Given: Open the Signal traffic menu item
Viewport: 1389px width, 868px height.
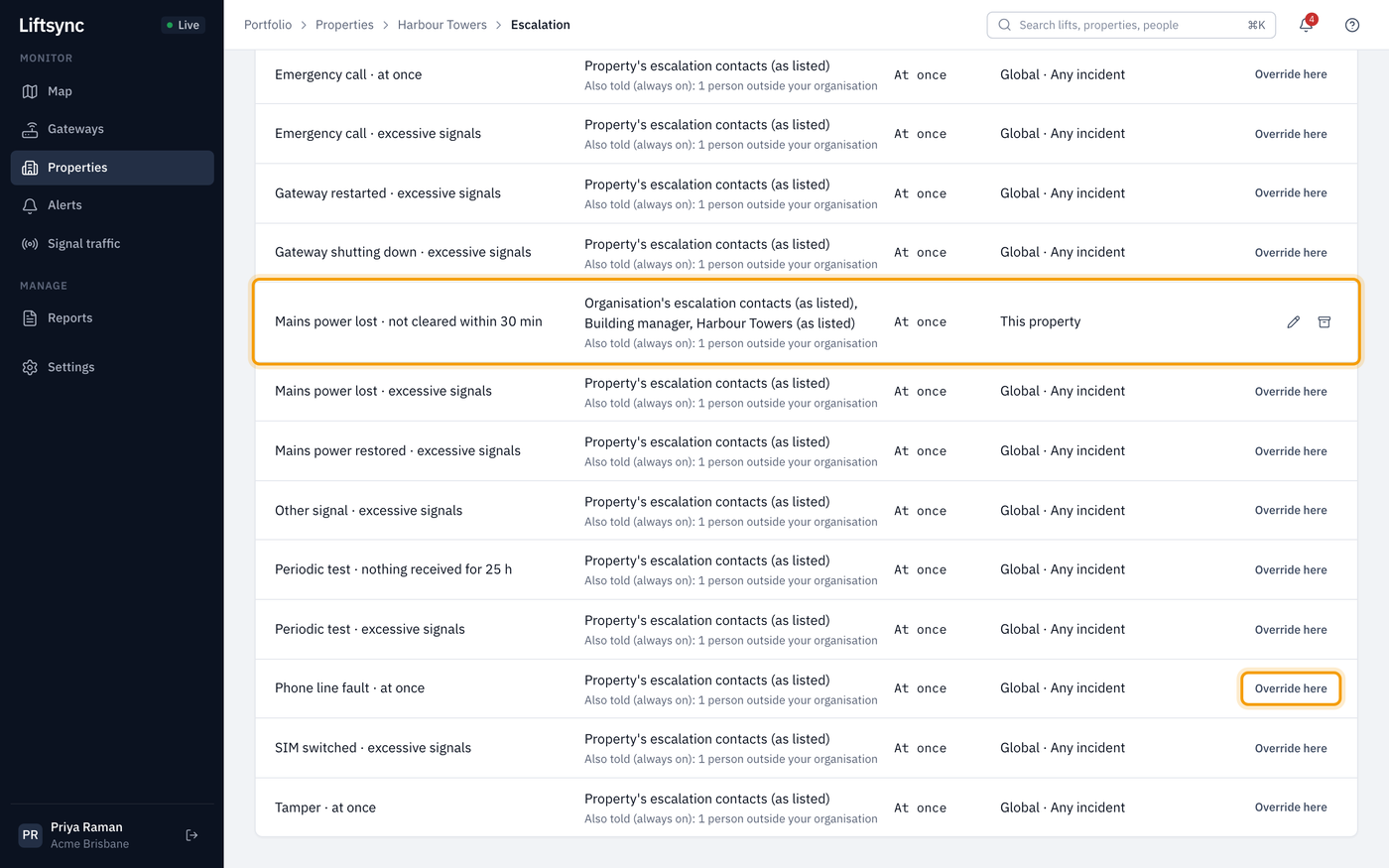Looking at the screenshot, I should pos(112,244).
